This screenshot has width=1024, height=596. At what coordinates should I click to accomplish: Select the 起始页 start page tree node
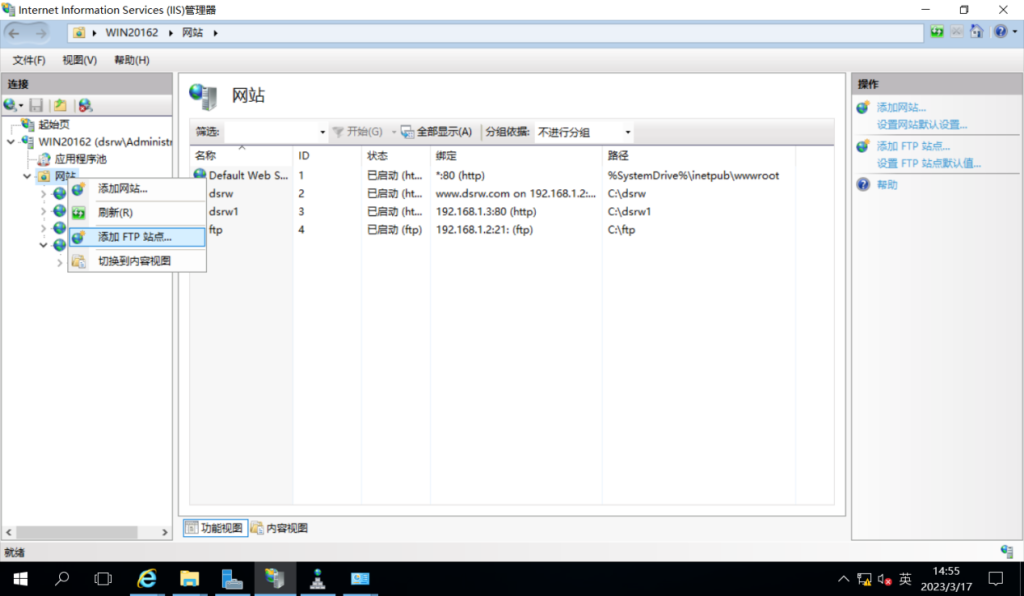54,124
